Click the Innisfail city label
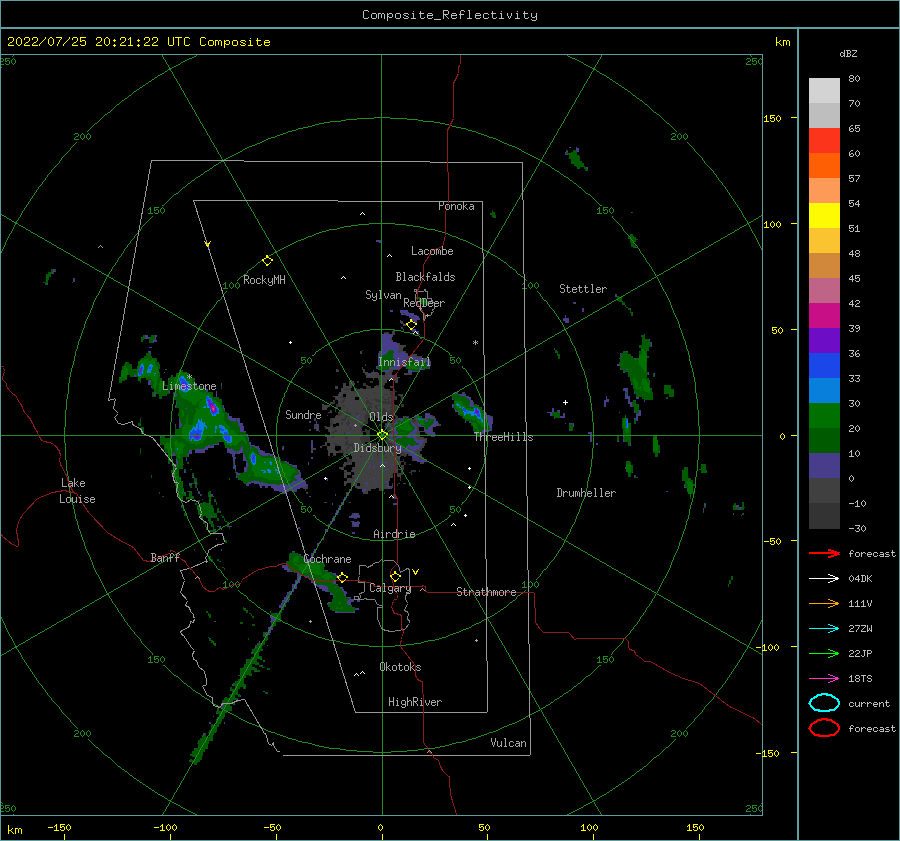 tap(404, 362)
